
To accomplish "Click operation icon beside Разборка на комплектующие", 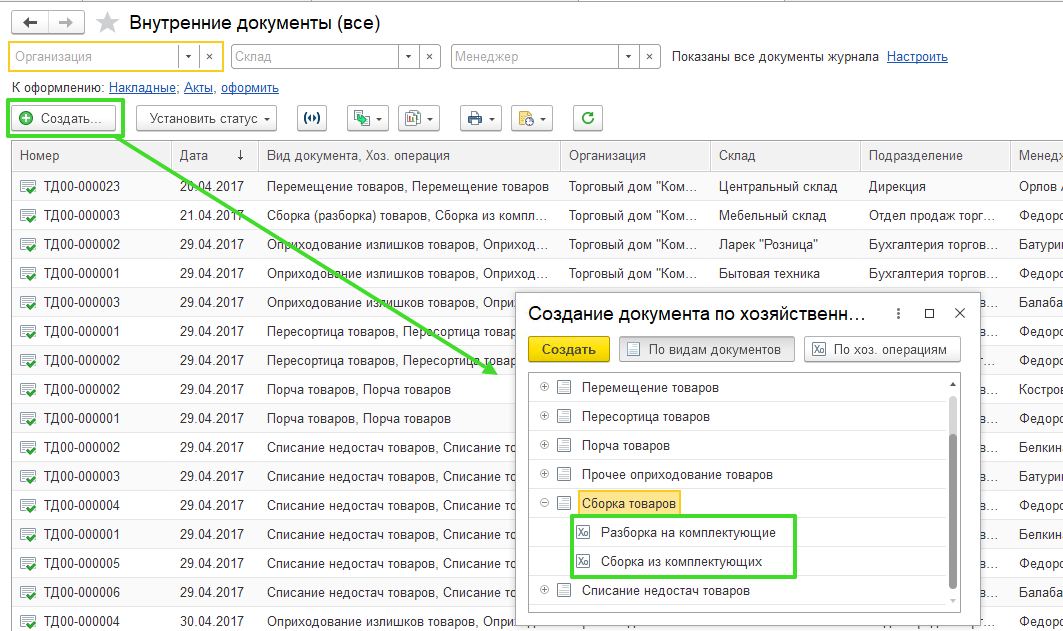I will 583,532.
